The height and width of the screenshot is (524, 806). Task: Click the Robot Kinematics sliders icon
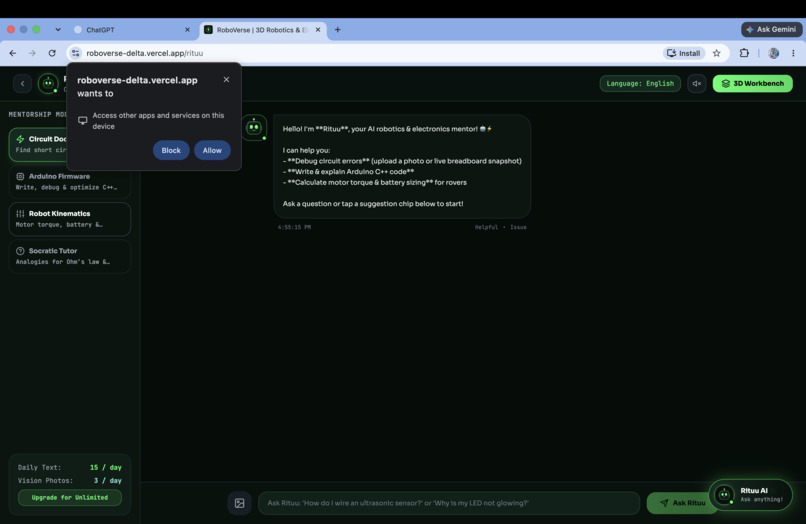(x=20, y=213)
